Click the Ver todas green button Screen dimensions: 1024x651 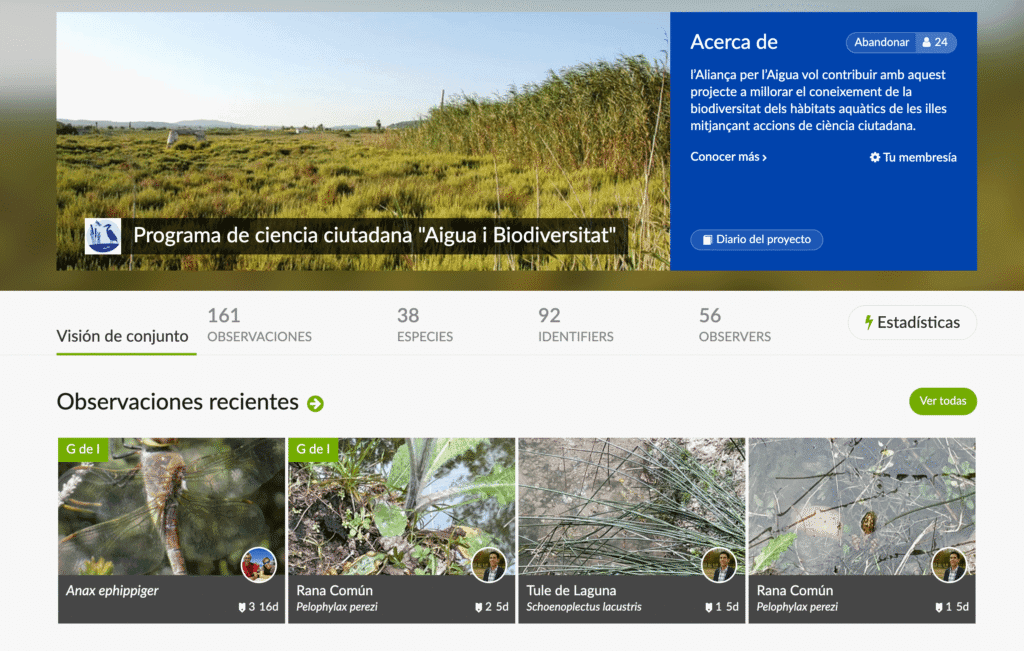pyautogui.click(x=942, y=401)
